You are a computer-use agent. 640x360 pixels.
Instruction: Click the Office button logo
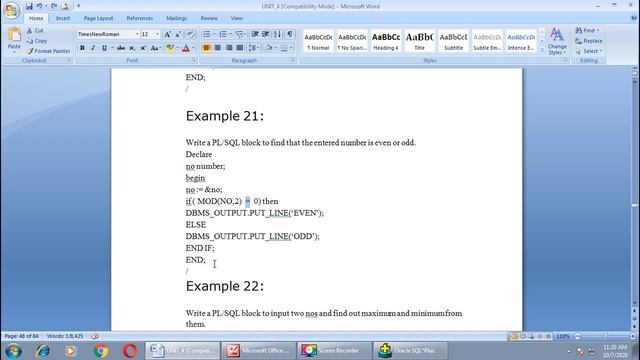(x=11, y=10)
